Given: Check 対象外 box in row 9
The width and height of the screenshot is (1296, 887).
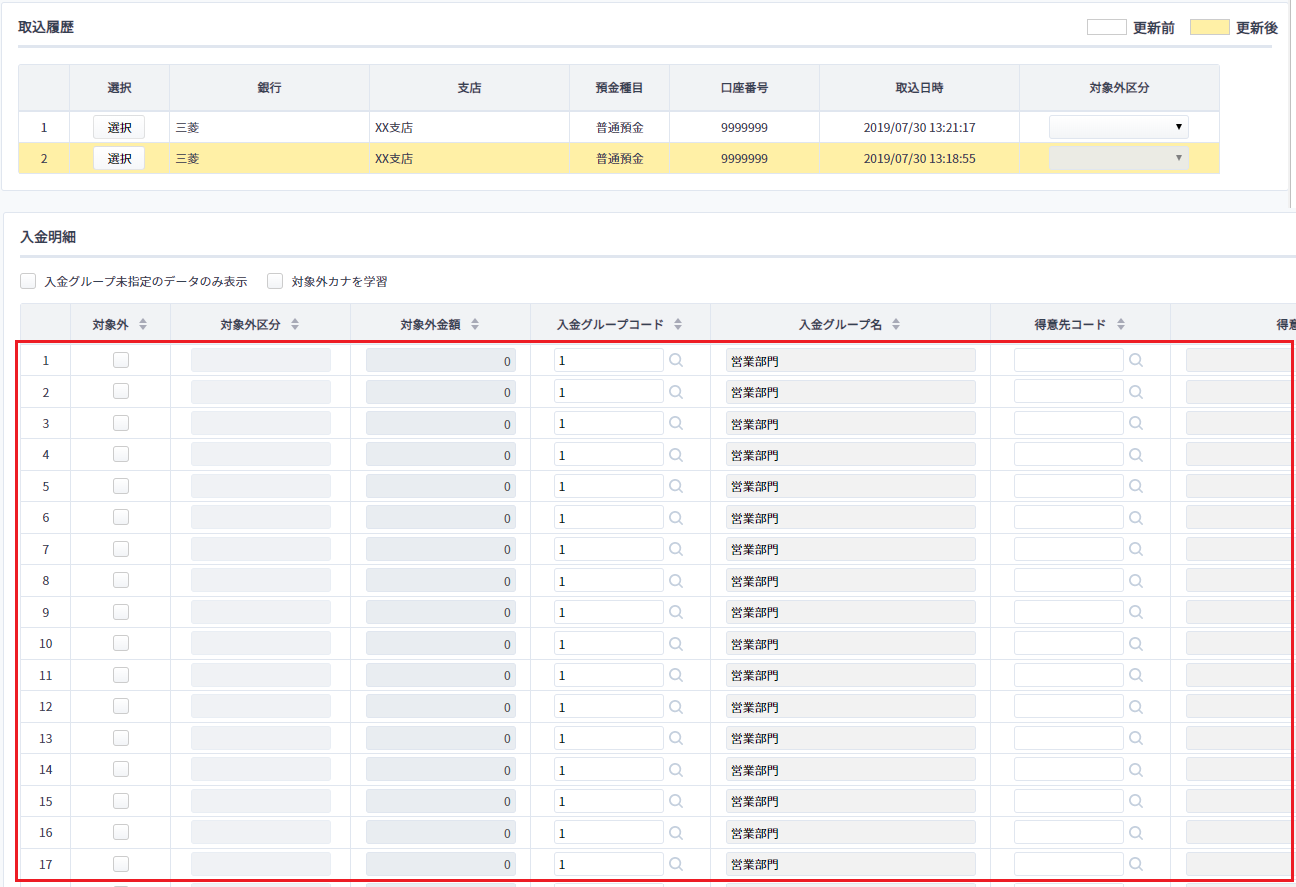Looking at the screenshot, I should pos(121,612).
